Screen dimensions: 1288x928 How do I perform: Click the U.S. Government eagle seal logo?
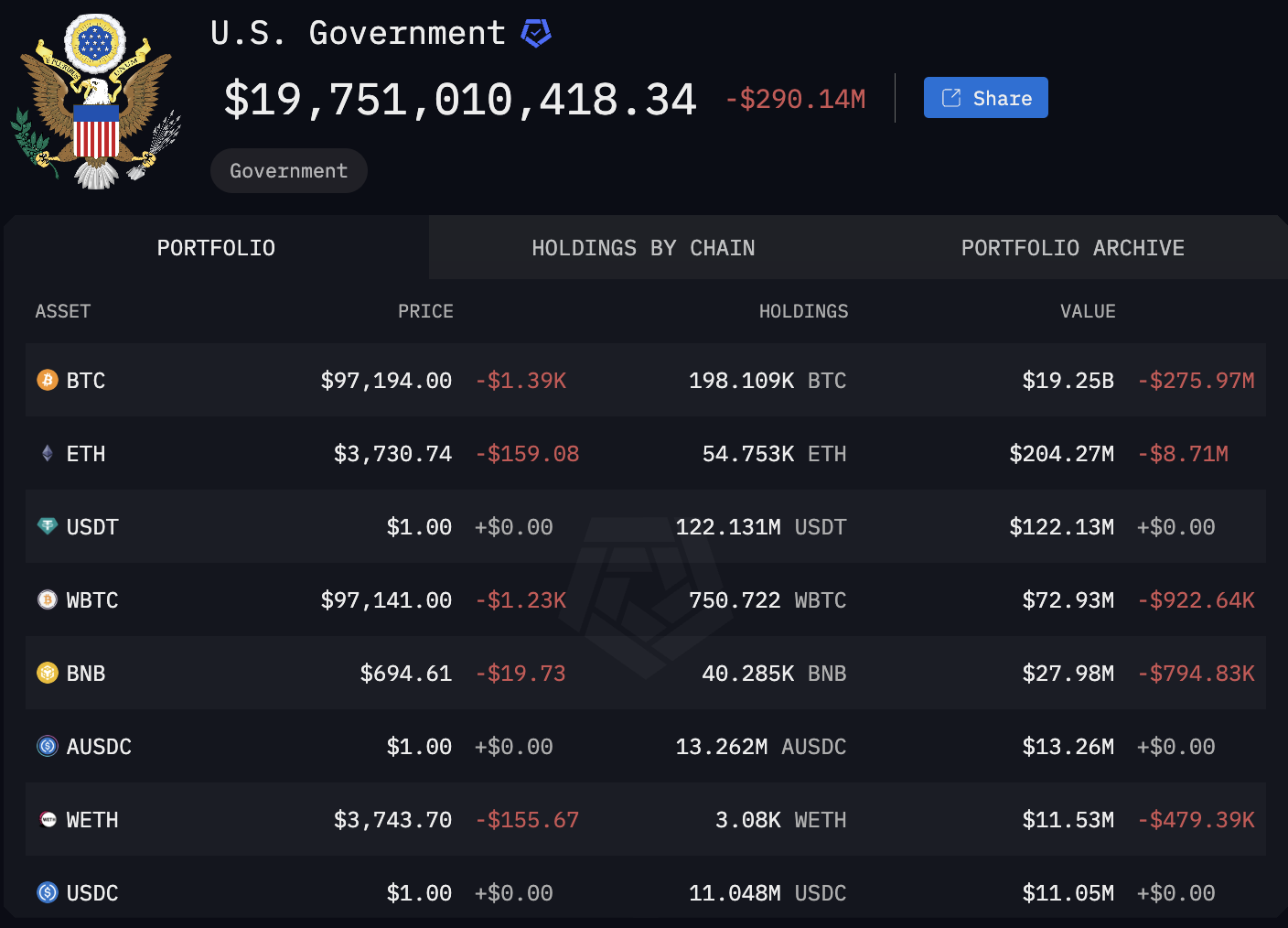tap(96, 101)
